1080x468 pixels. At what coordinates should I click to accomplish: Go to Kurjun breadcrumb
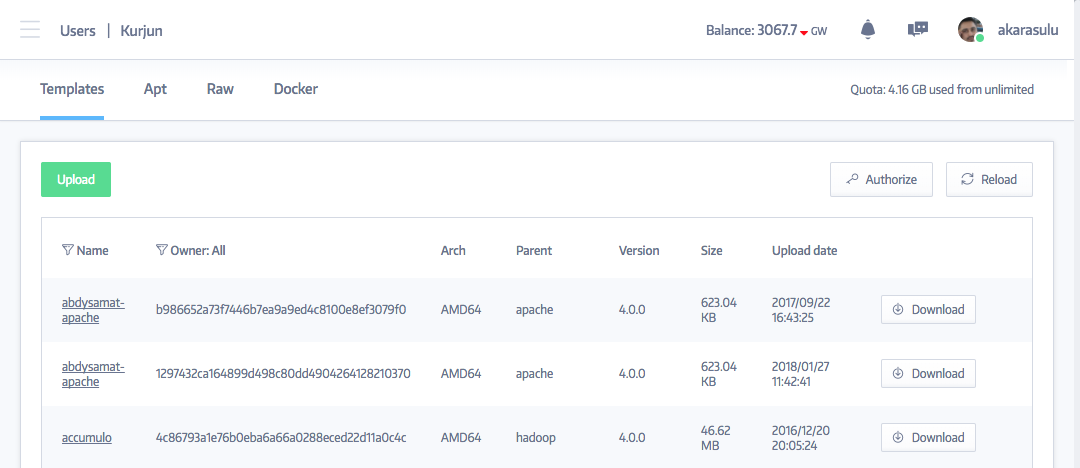(141, 31)
